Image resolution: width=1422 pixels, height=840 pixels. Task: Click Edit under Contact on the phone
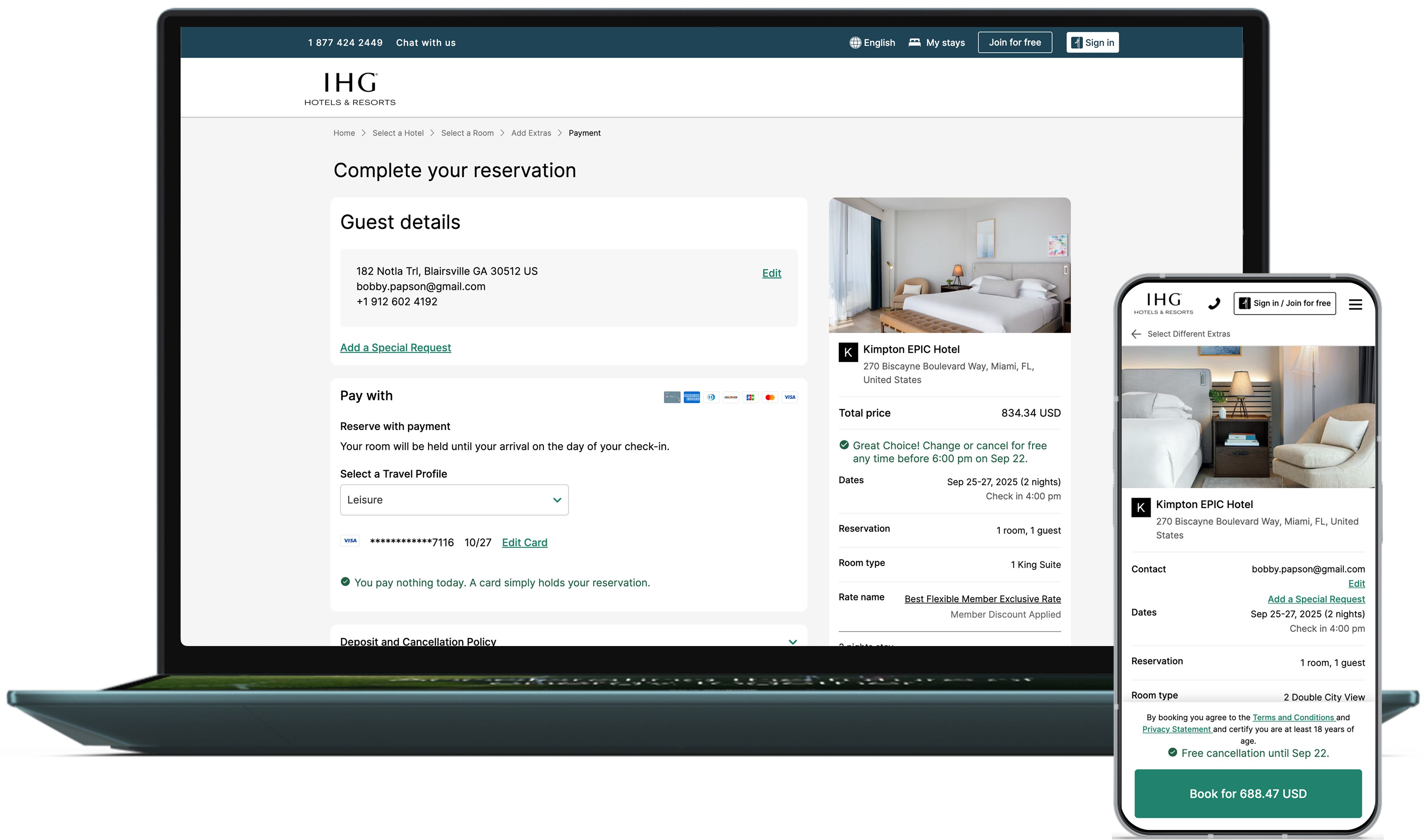coord(1356,584)
